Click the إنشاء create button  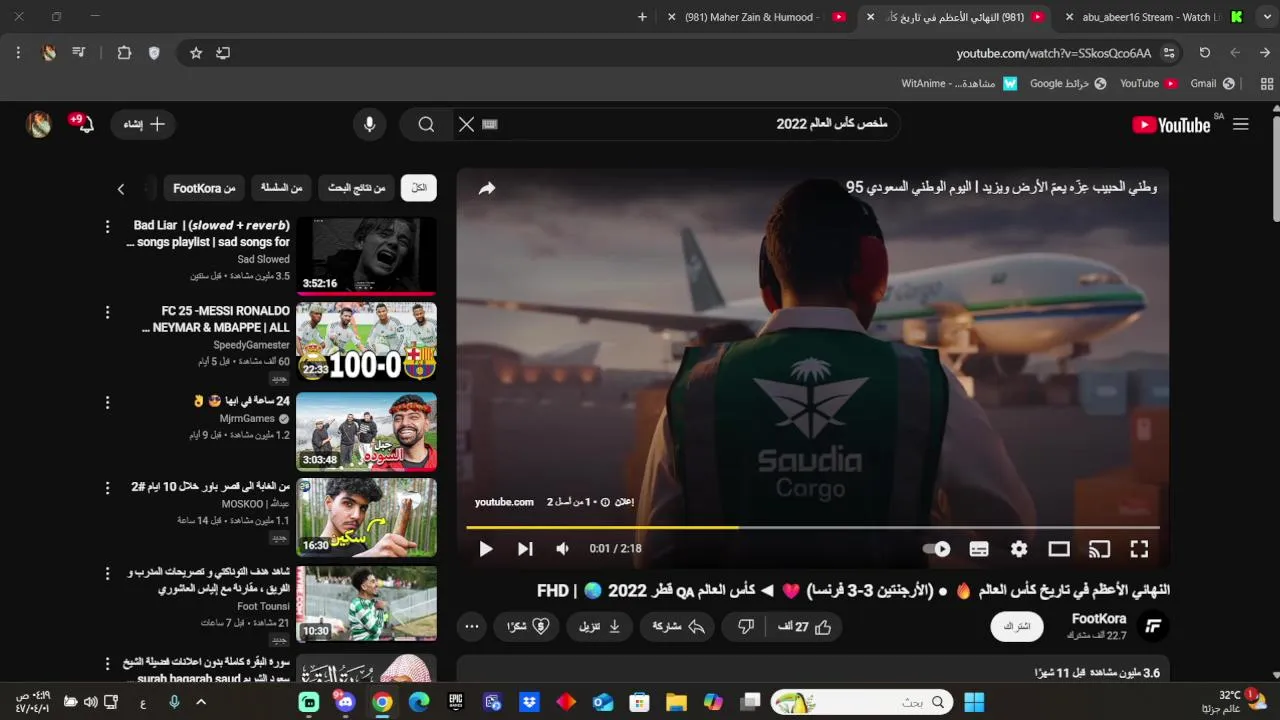coord(143,124)
